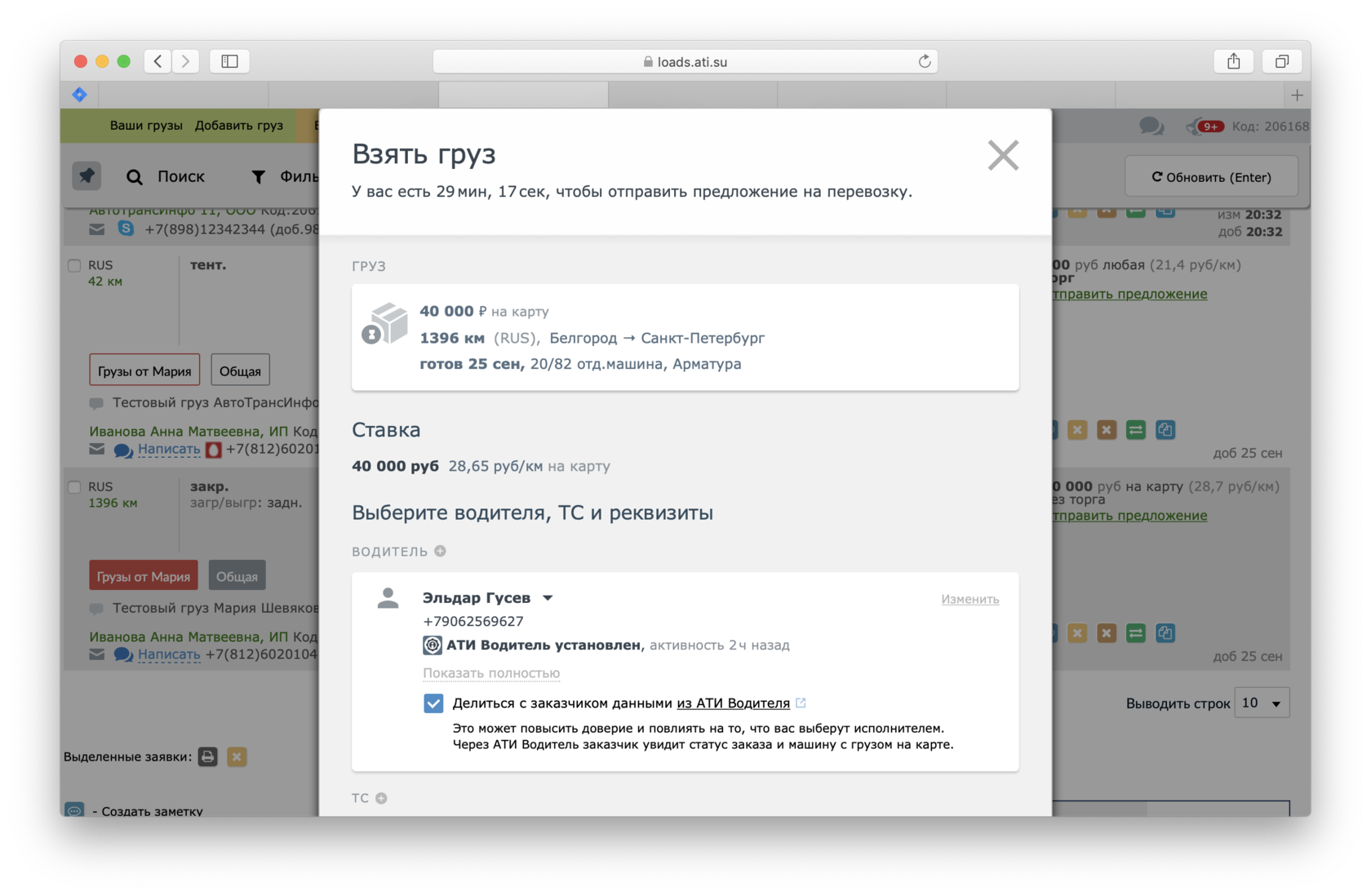Delete selected requests yellow X icon
Screen dimensions: 1371x896
tap(237, 756)
